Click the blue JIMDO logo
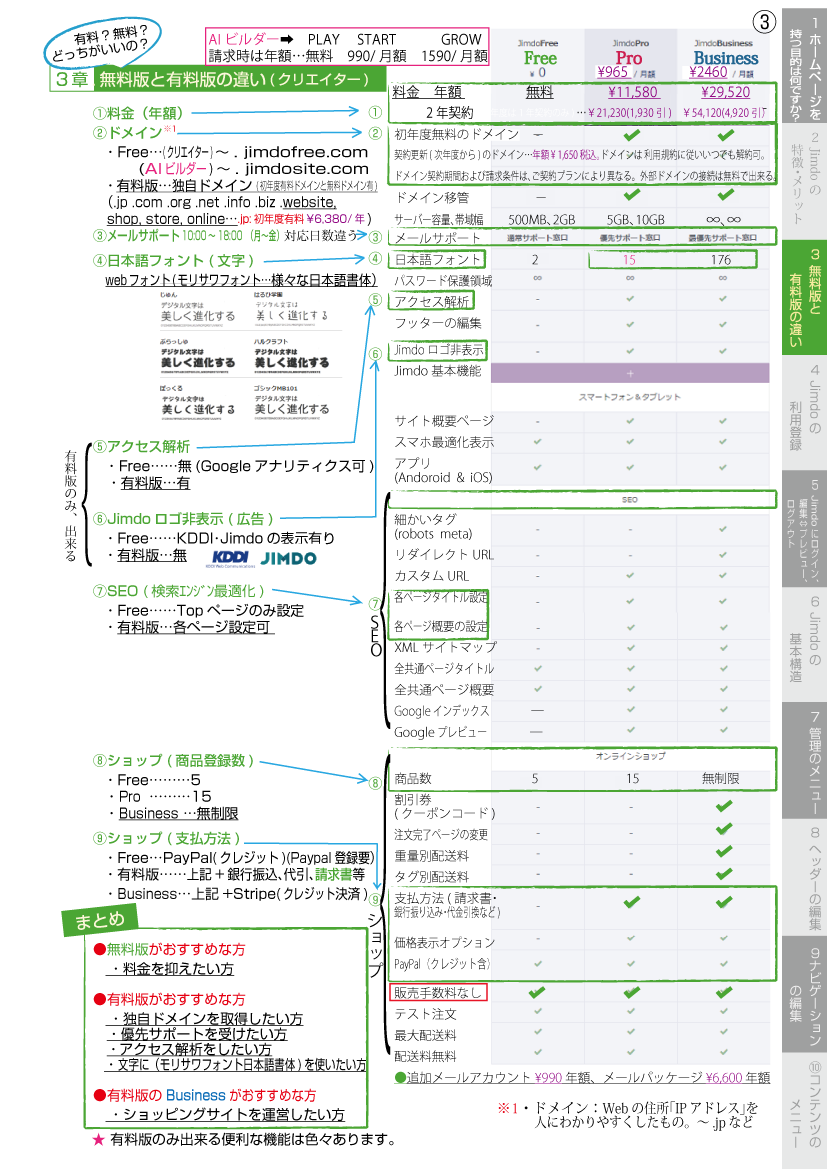Image resolution: width=827 pixels, height=1169 pixels. click(289, 558)
